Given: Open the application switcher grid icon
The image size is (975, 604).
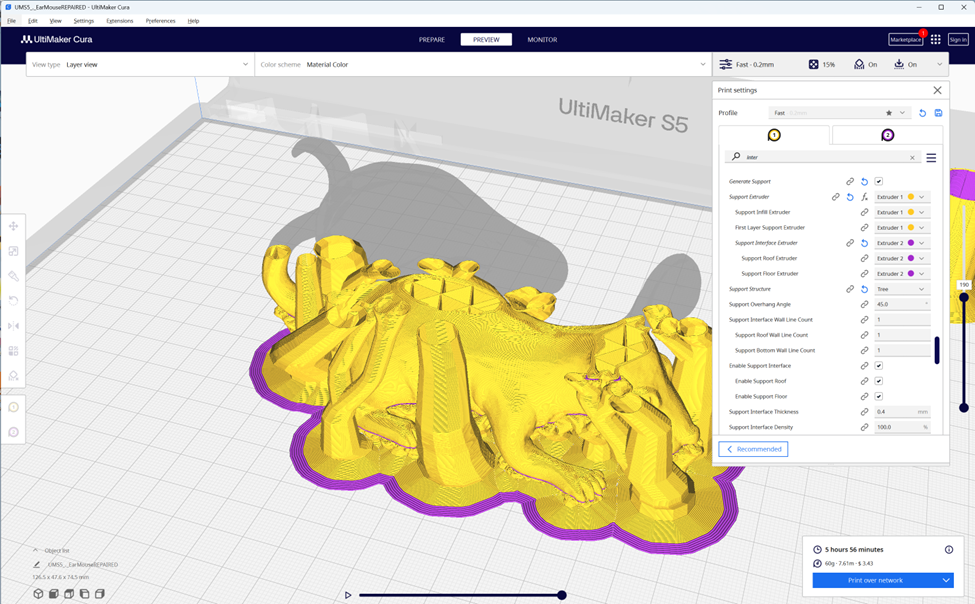Looking at the screenshot, I should (x=935, y=40).
